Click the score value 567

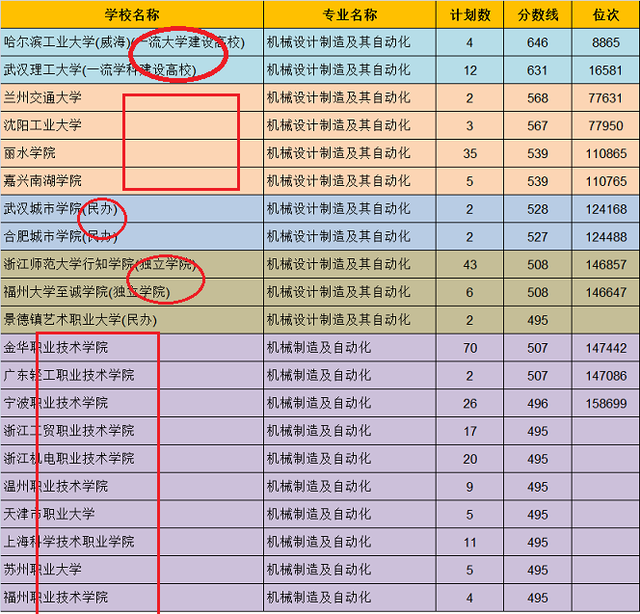pyautogui.click(x=538, y=126)
